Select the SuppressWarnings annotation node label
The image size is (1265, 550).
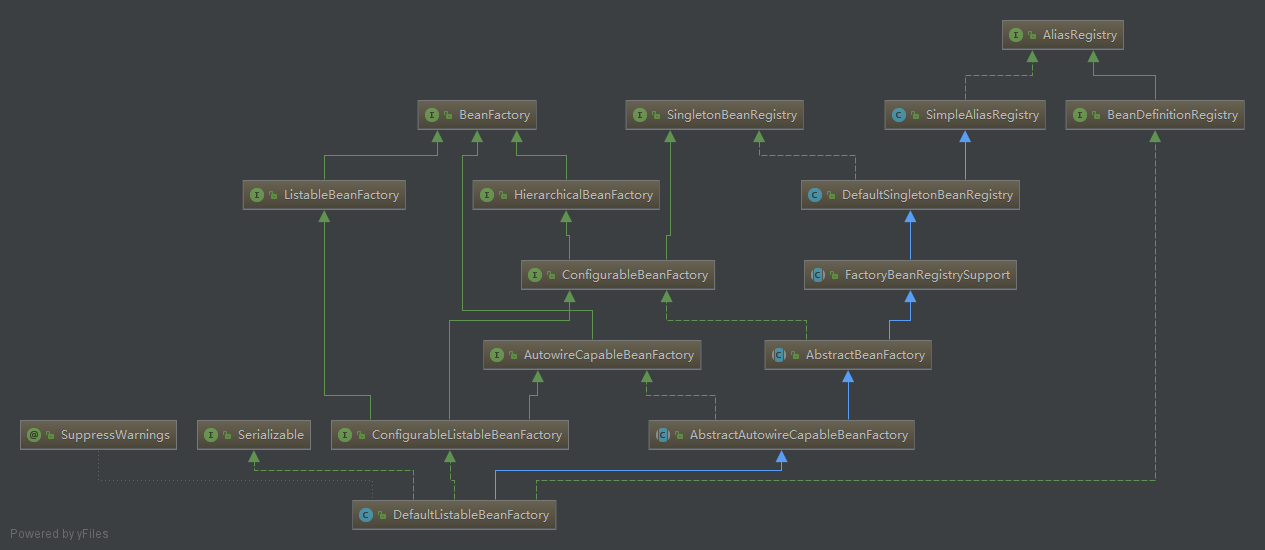click(x=115, y=435)
